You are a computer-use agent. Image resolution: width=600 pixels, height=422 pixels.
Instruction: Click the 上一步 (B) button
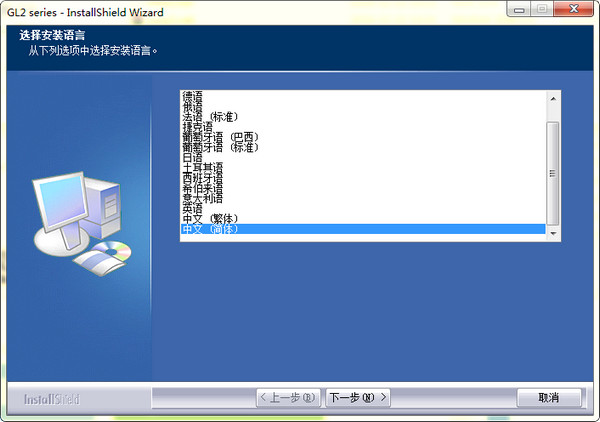pyautogui.click(x=289, y=398)
